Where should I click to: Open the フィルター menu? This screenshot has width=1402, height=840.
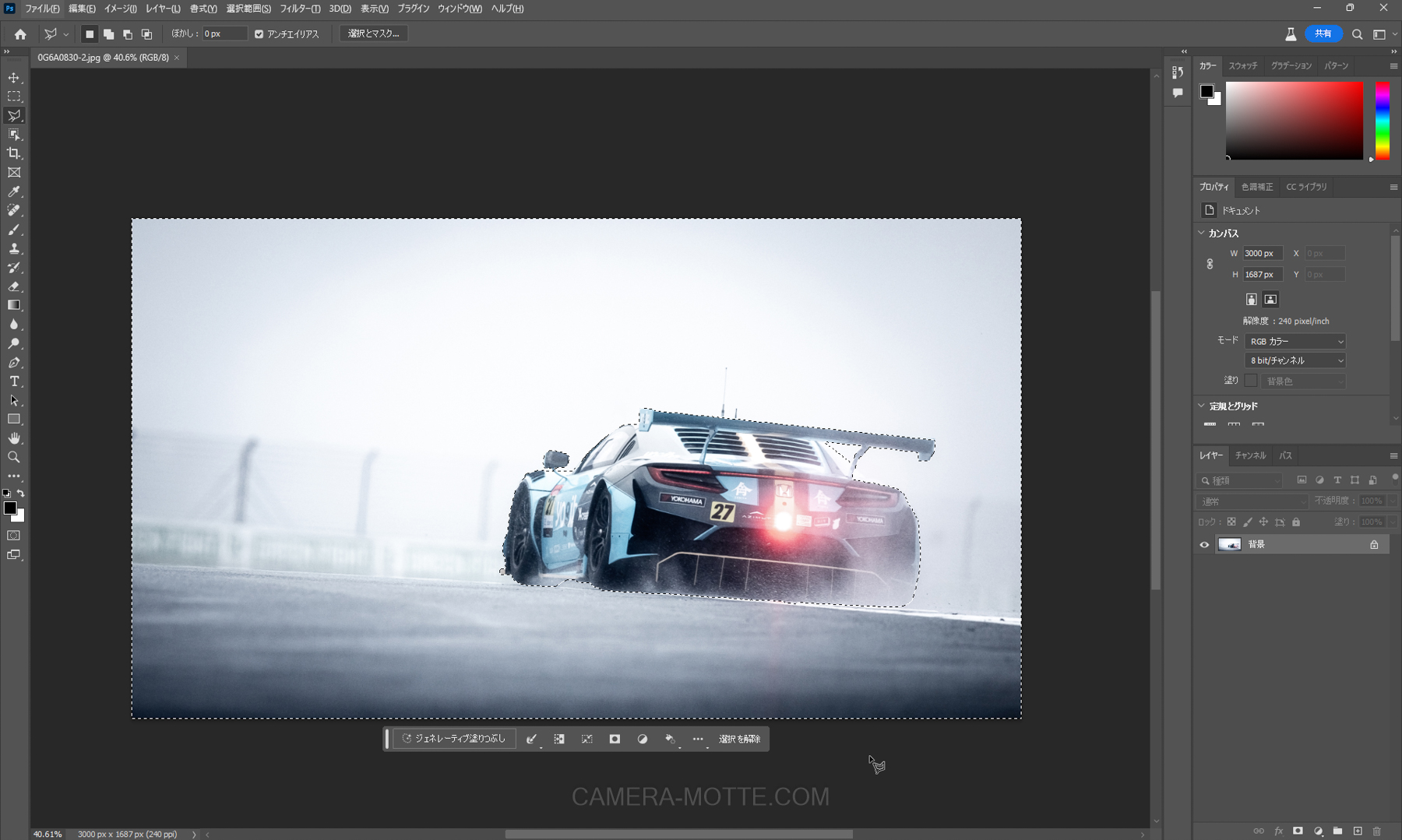(300, 9)
